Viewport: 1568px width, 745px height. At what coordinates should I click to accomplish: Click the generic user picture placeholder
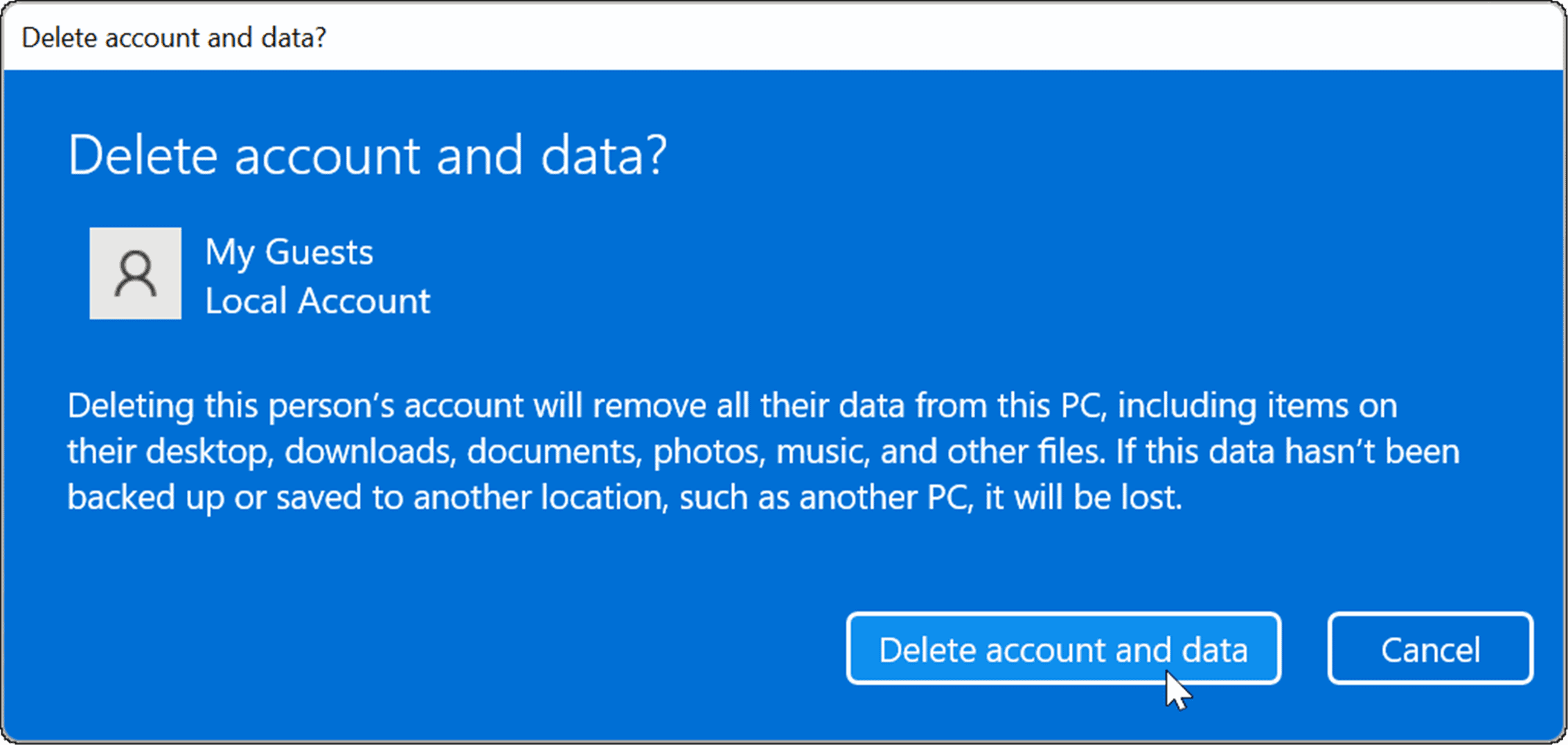point(134,274)
